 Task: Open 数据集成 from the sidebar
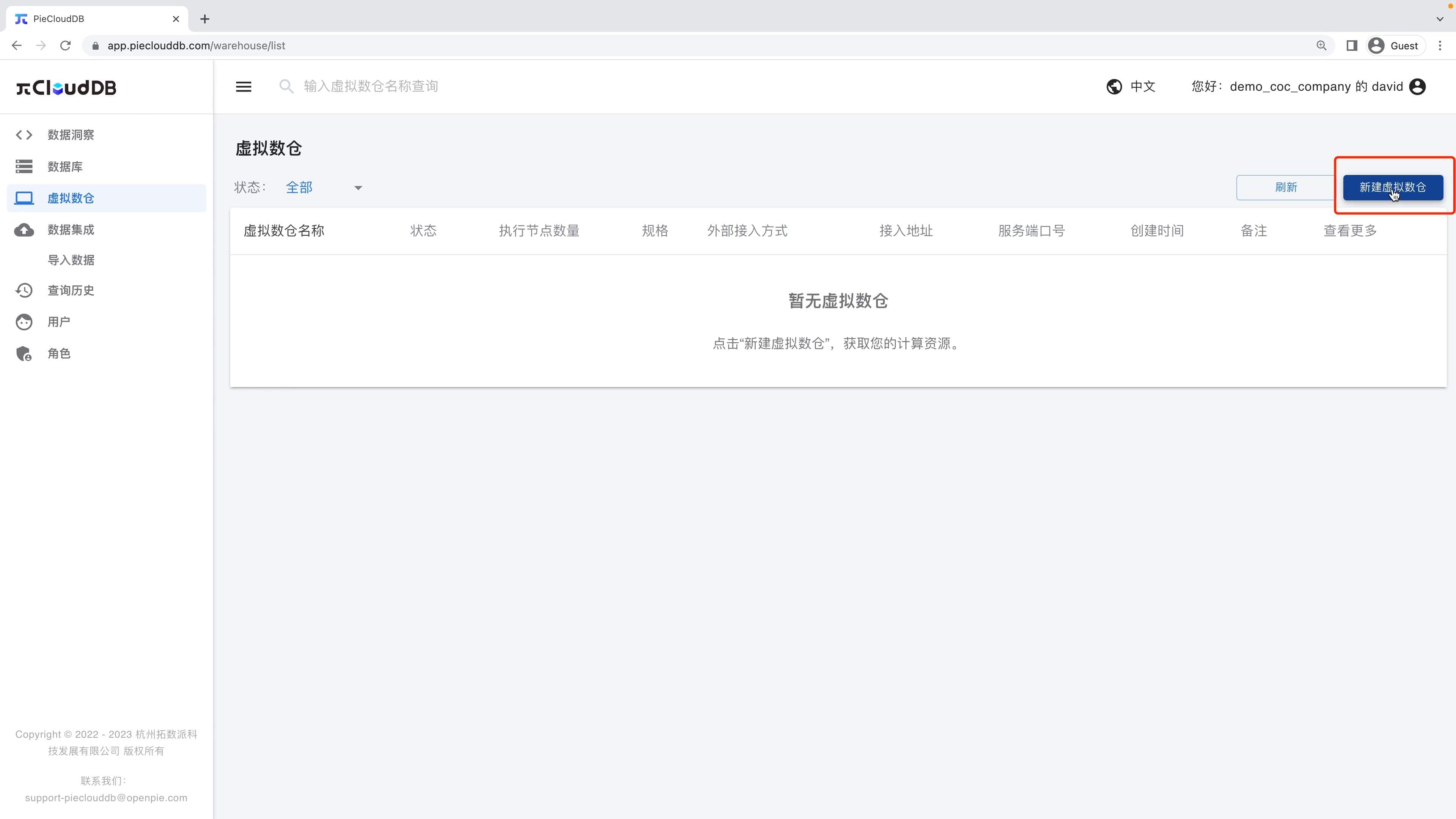click(x=24, y=230)
